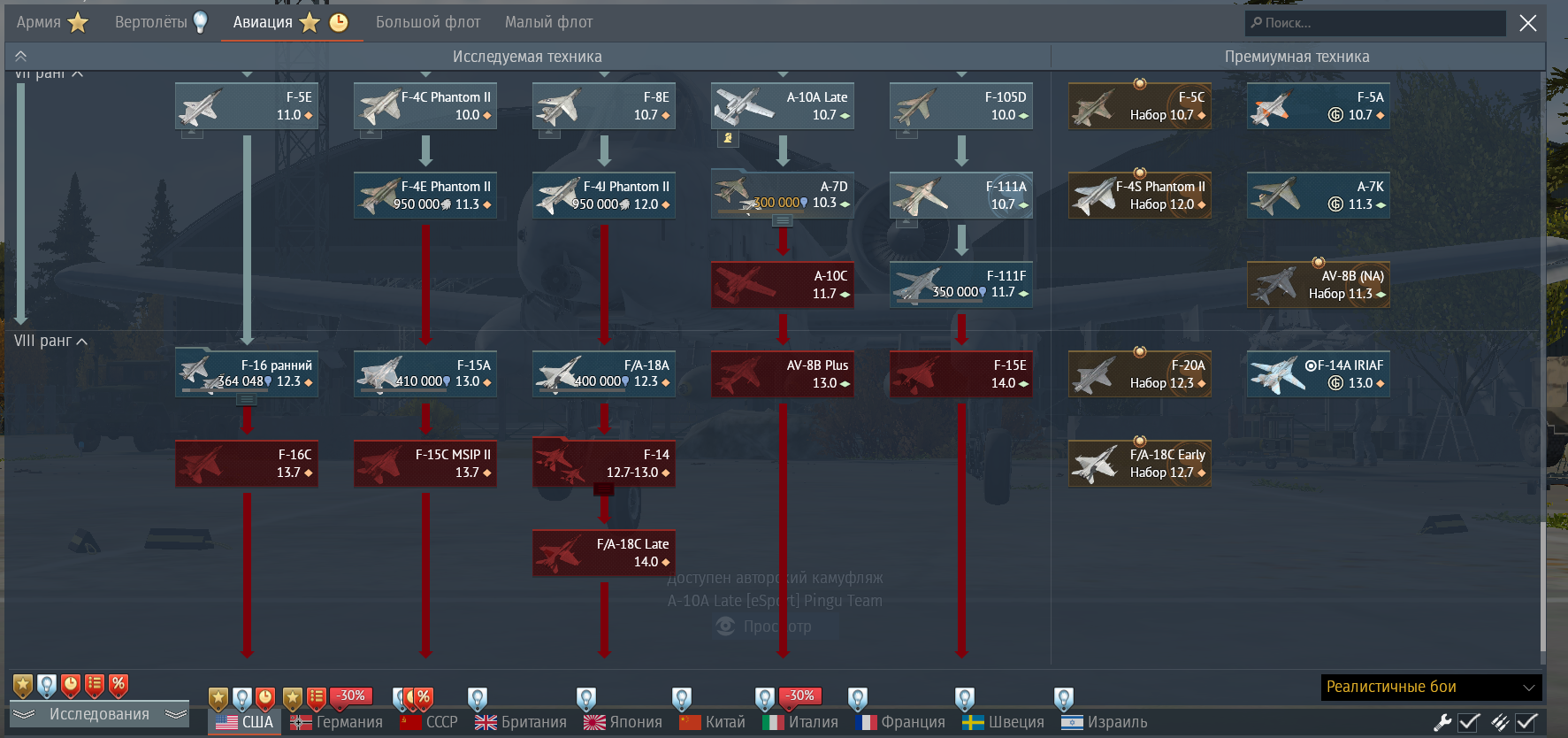Click the lightbulb badge above Япония
Viewport: 1568px width, 738px height.
(x=586, y=699)
